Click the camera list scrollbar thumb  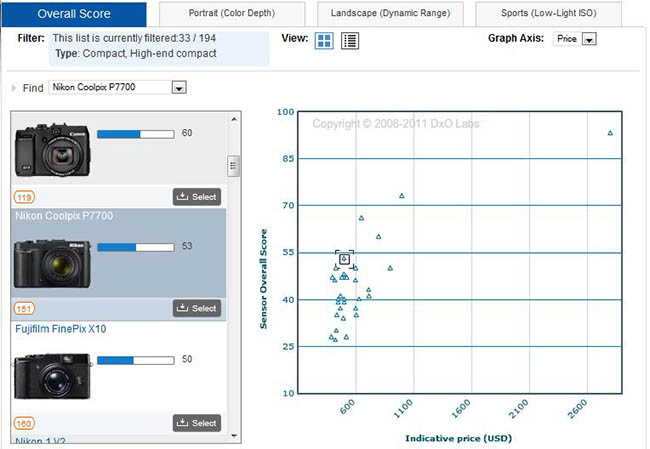click(234, 166)
